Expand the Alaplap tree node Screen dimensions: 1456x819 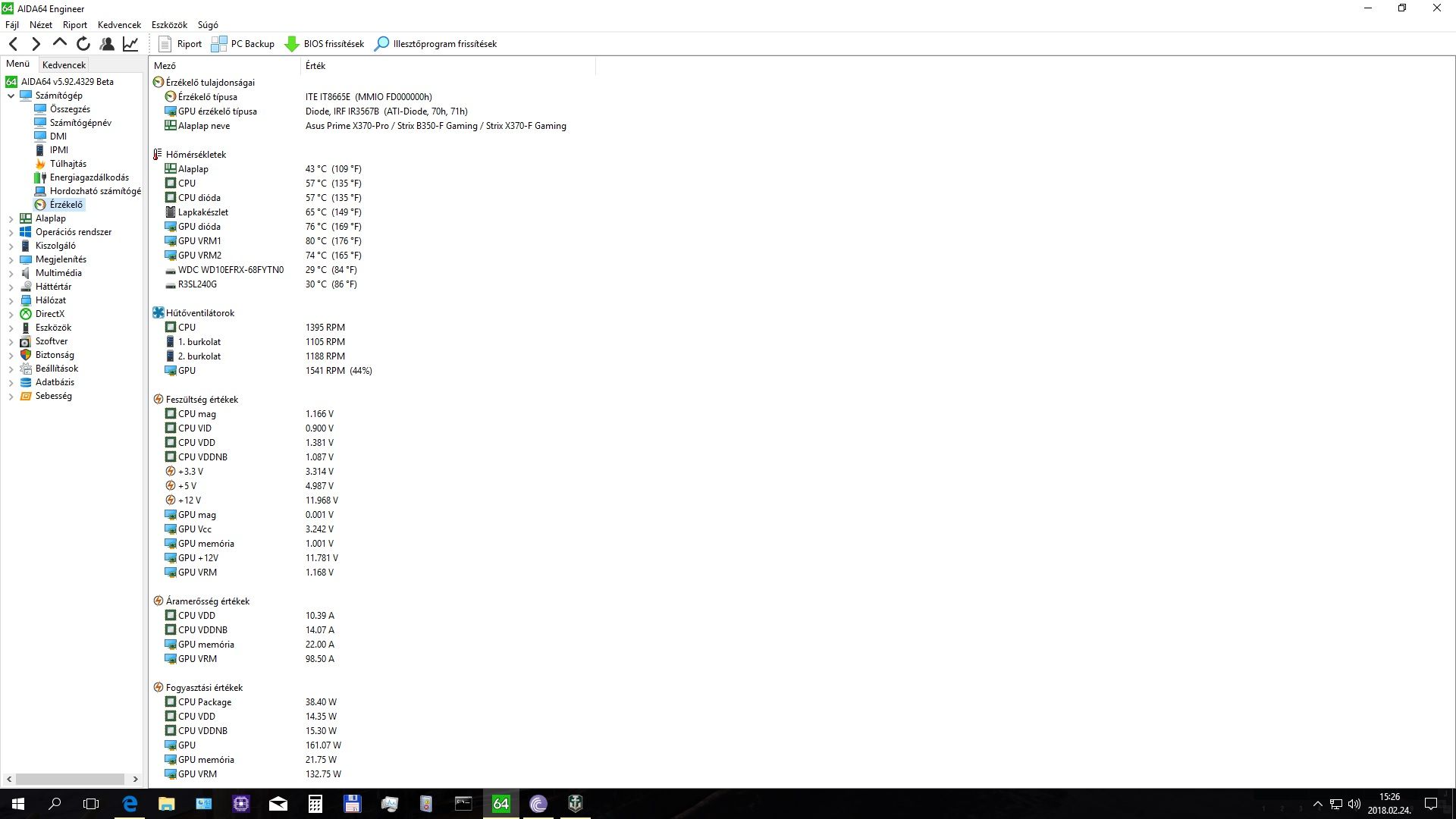click(x=11, y=218)
